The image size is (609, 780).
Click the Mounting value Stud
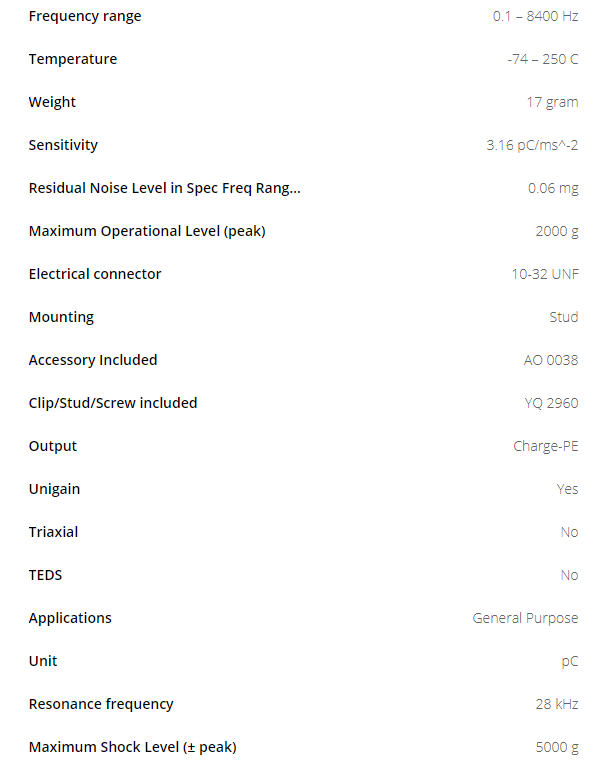[x=563, y=317]
